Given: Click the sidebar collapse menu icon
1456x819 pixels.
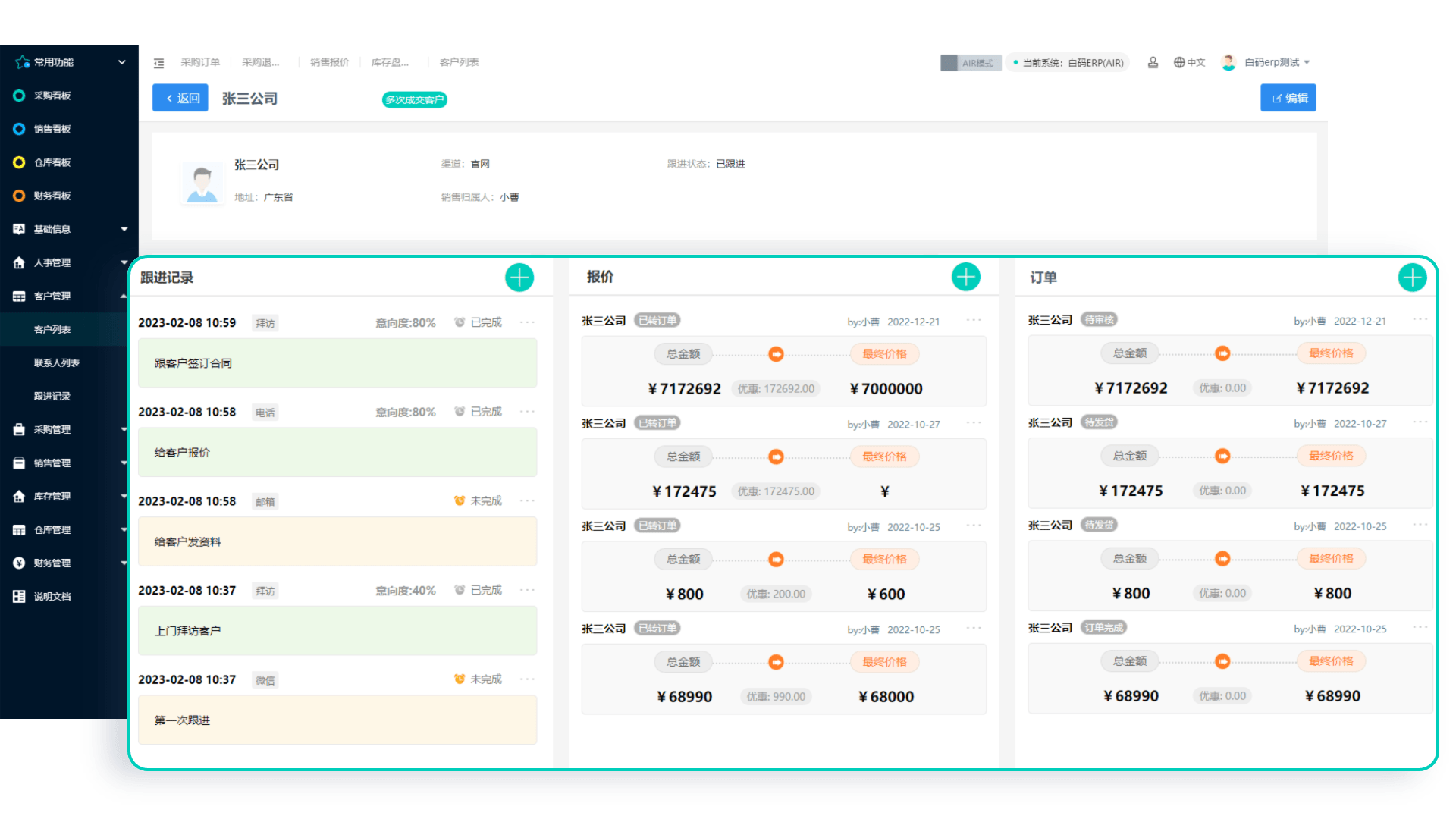Looking at the screenshot, I should tap(158, 63).
